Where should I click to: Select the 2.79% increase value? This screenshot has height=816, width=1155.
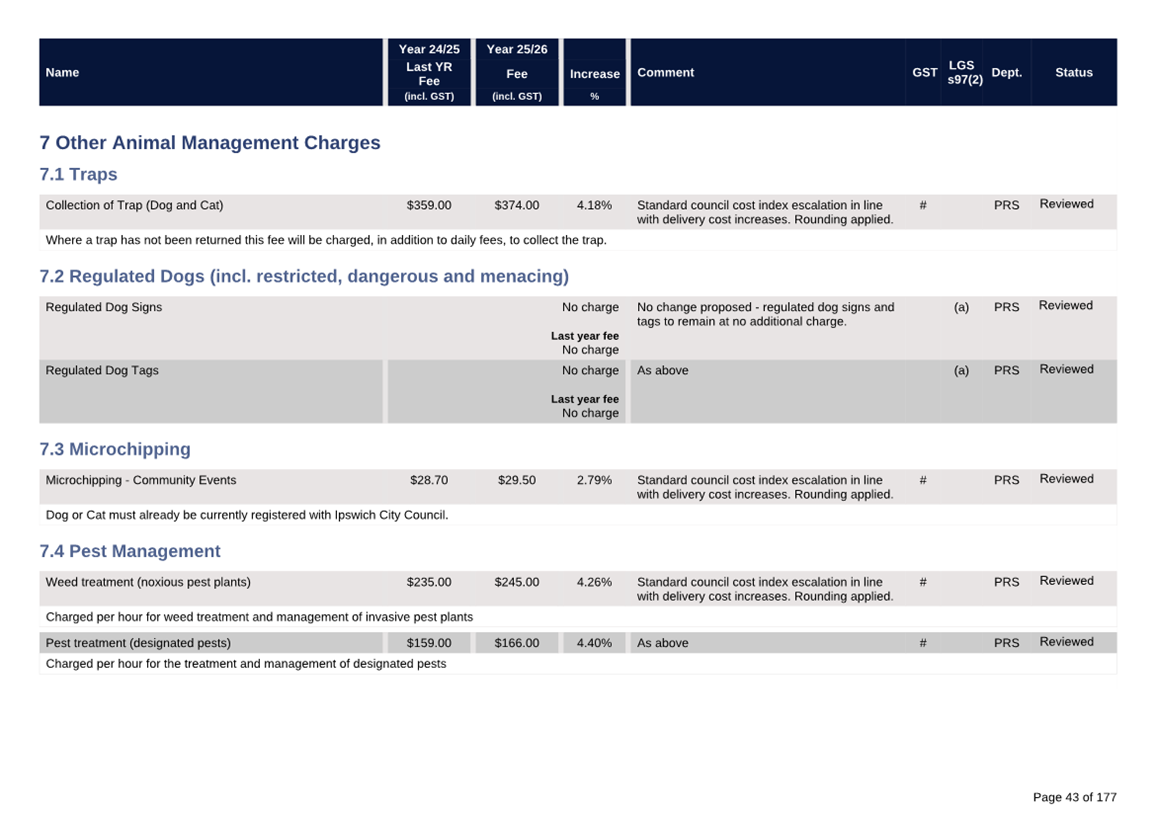594,480
